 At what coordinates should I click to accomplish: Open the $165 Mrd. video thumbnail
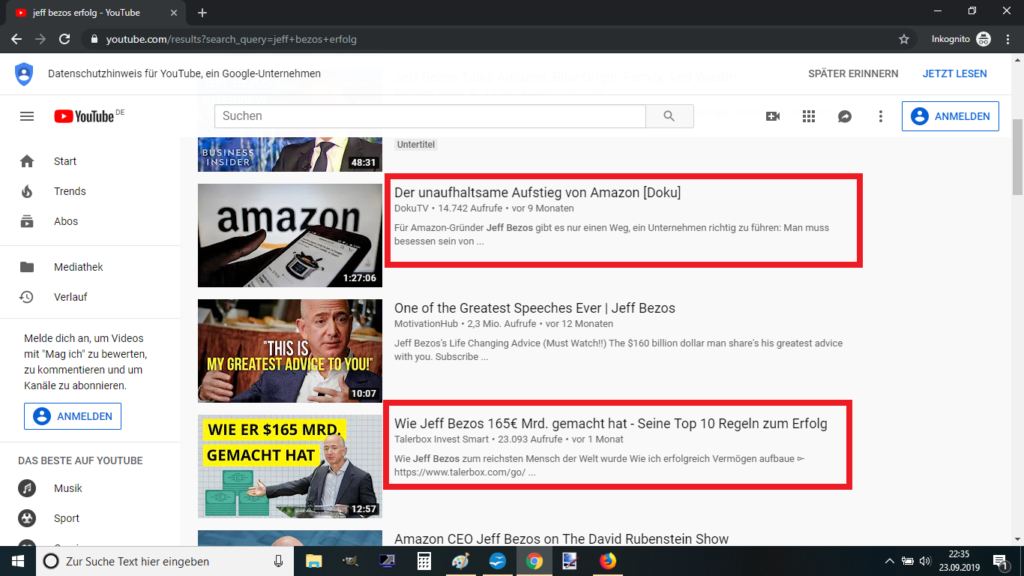pyautogui.click(x=290, y=466)
